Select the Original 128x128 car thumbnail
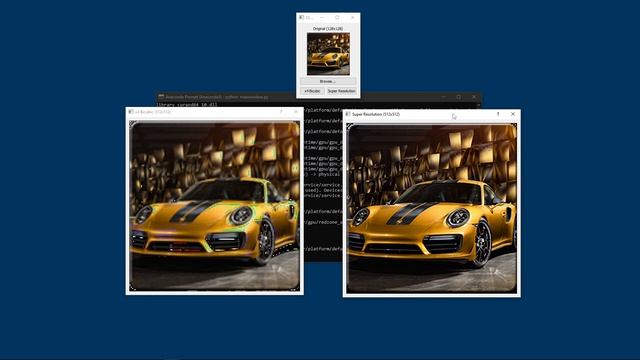 (x=328, y=54)
